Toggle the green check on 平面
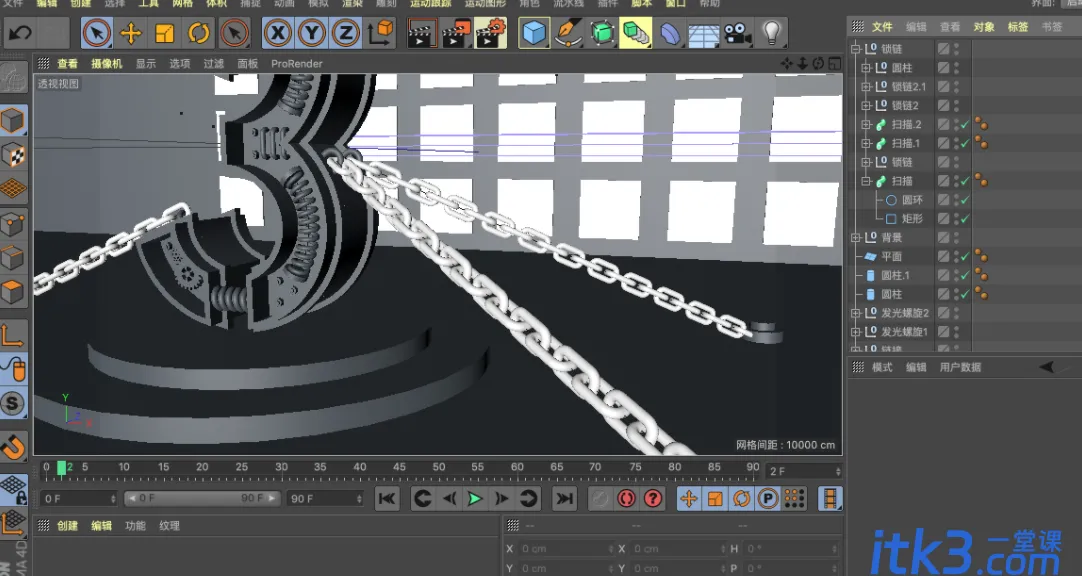Viewport: 1082px width, 576px height. pyautogui.click(x=965, y=257)
